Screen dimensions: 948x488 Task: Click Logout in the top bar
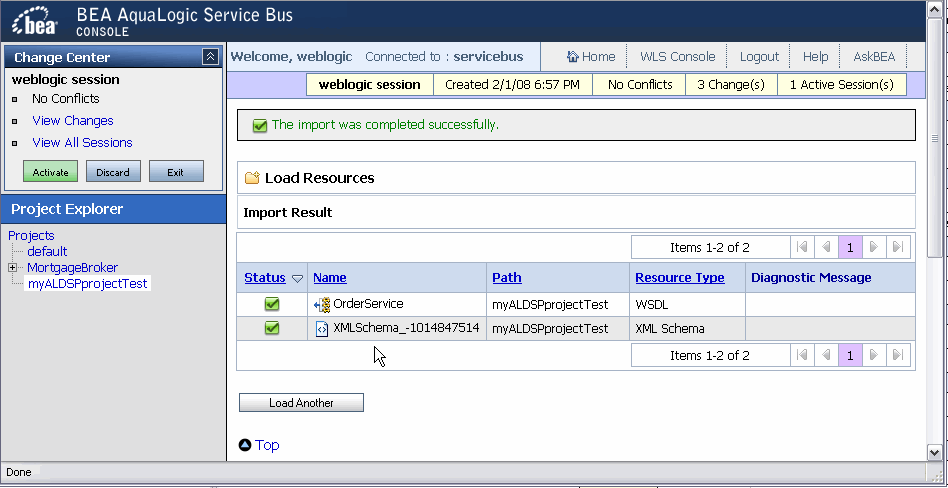(759, 57)
